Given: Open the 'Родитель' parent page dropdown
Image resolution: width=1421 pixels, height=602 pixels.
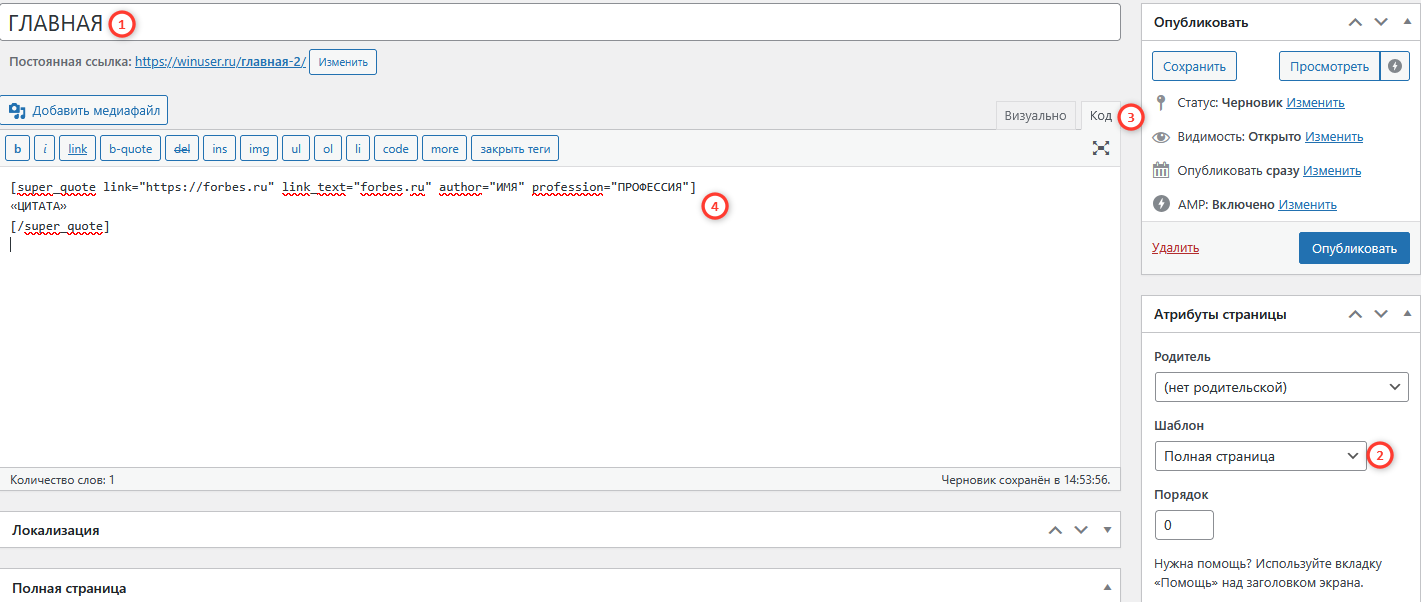Looking at the screenshot, I should tap(1281, 387).
